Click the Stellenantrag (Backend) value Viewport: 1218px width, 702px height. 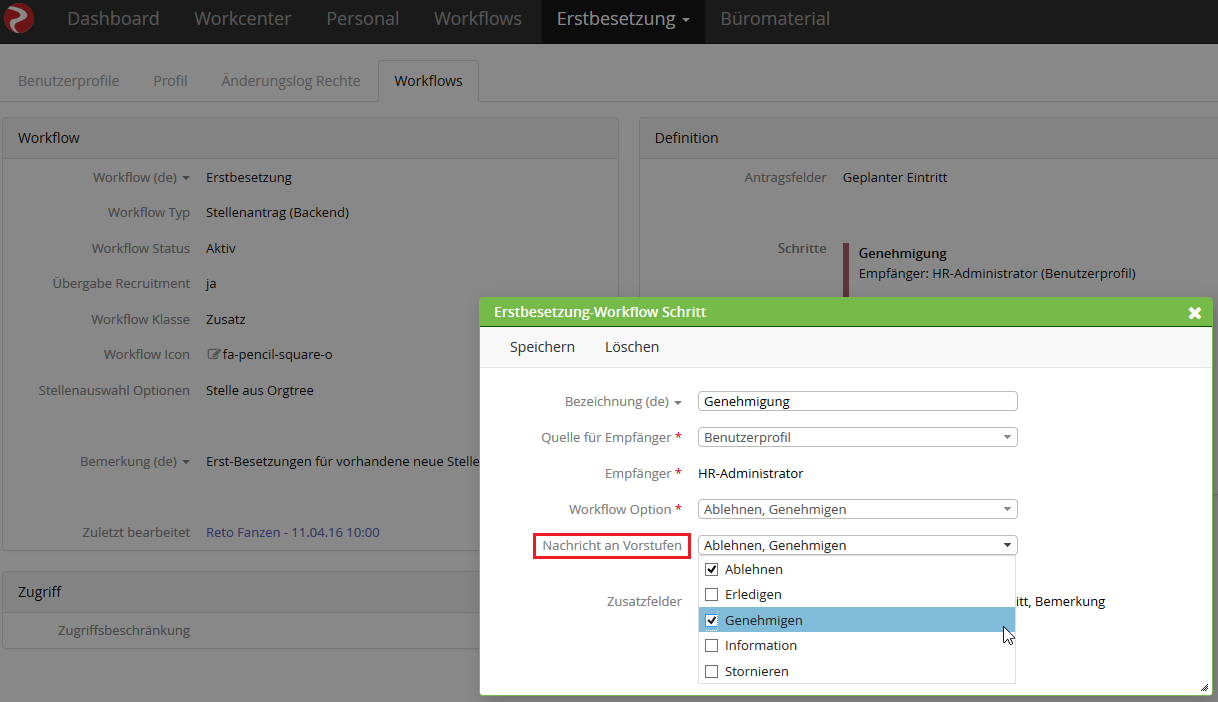point(277,213)
